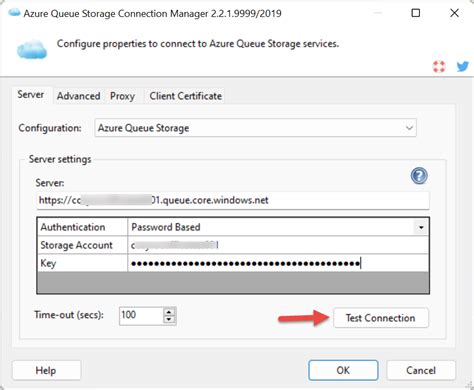Click the cloud icon in the title bar
This screenshot has width=474, height=390.
tap(14, 13)
